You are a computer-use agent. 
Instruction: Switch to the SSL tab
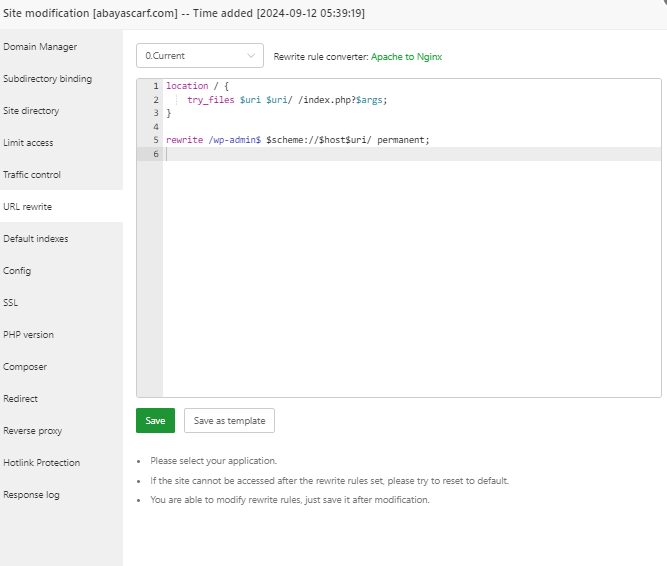(11, 303)
